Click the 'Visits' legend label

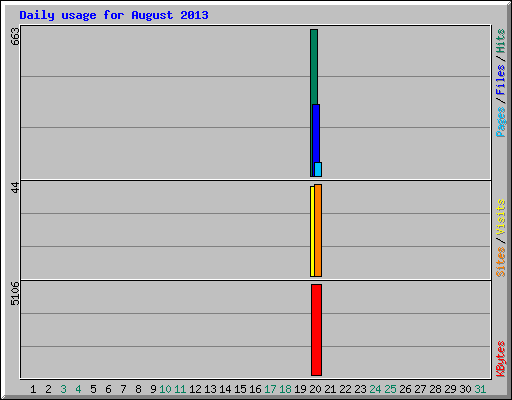coord(501,217)
